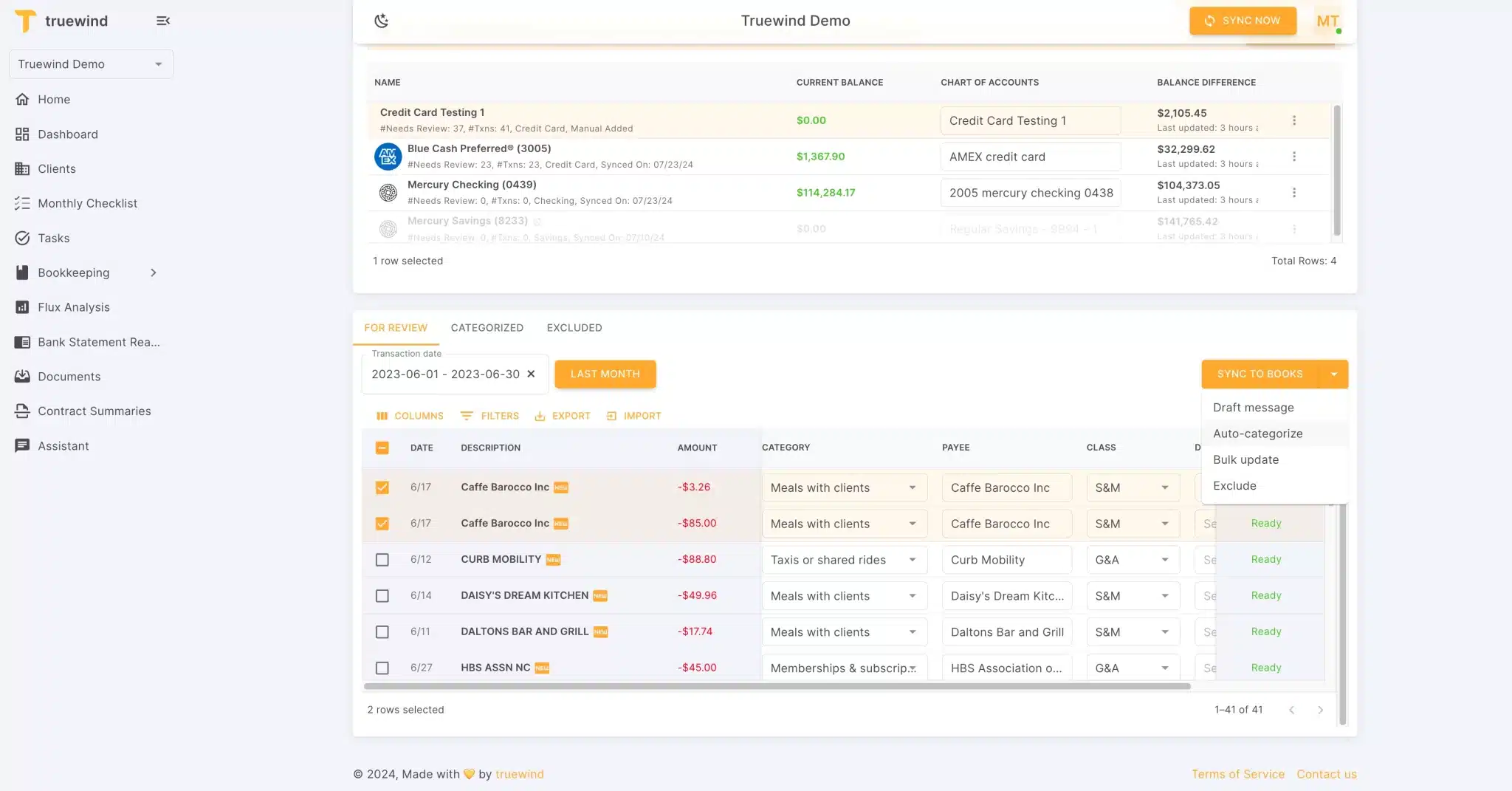Open Contract Summaries in sidebar
Viewport: 1512px width, 791px height.
[94, 411]
